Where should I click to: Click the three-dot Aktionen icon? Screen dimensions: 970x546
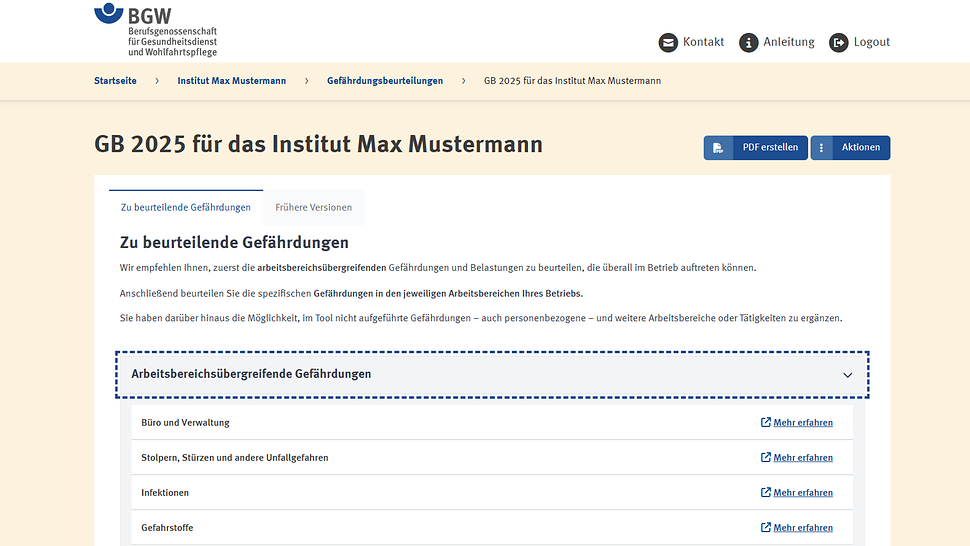click(822, 148)
